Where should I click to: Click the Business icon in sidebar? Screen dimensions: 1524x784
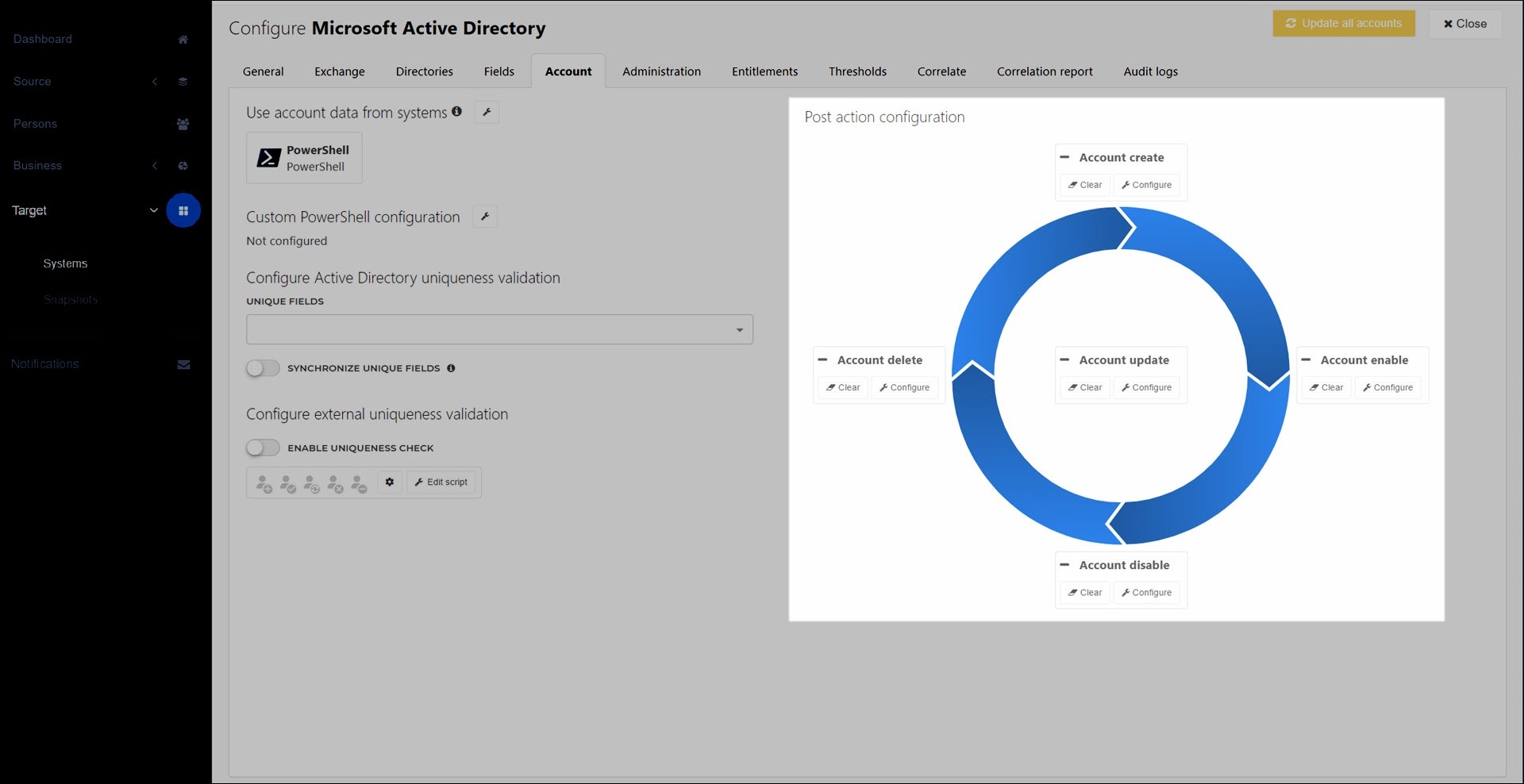183,166
